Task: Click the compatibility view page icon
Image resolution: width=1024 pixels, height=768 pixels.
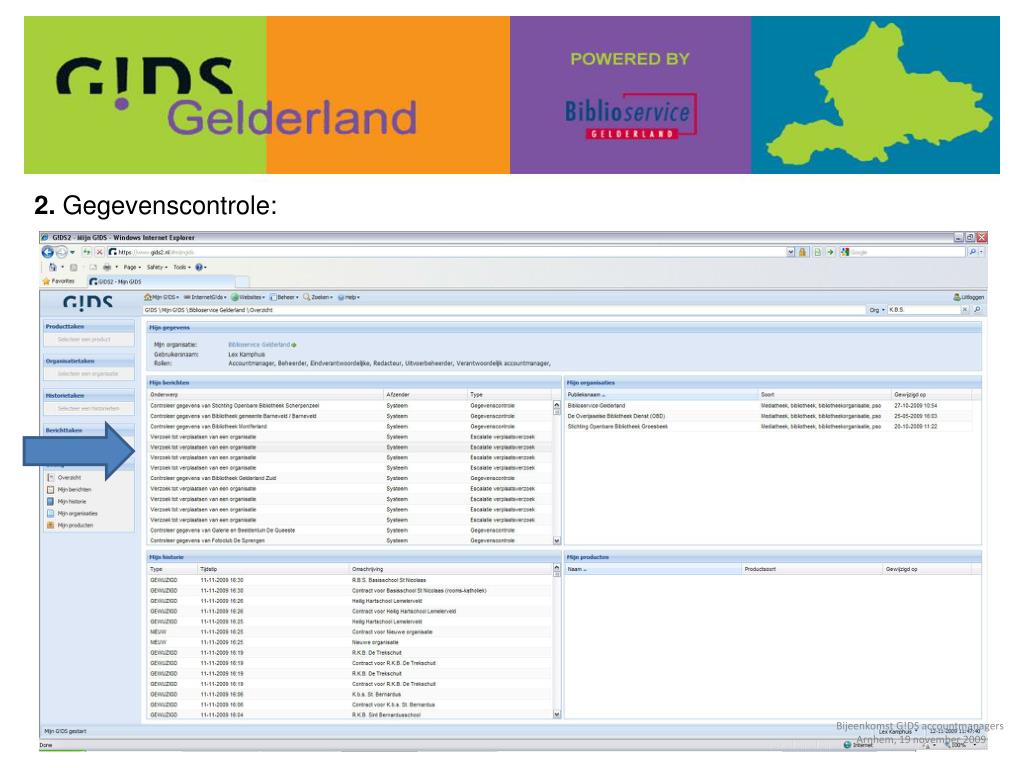Action: [x=817, y=252]
